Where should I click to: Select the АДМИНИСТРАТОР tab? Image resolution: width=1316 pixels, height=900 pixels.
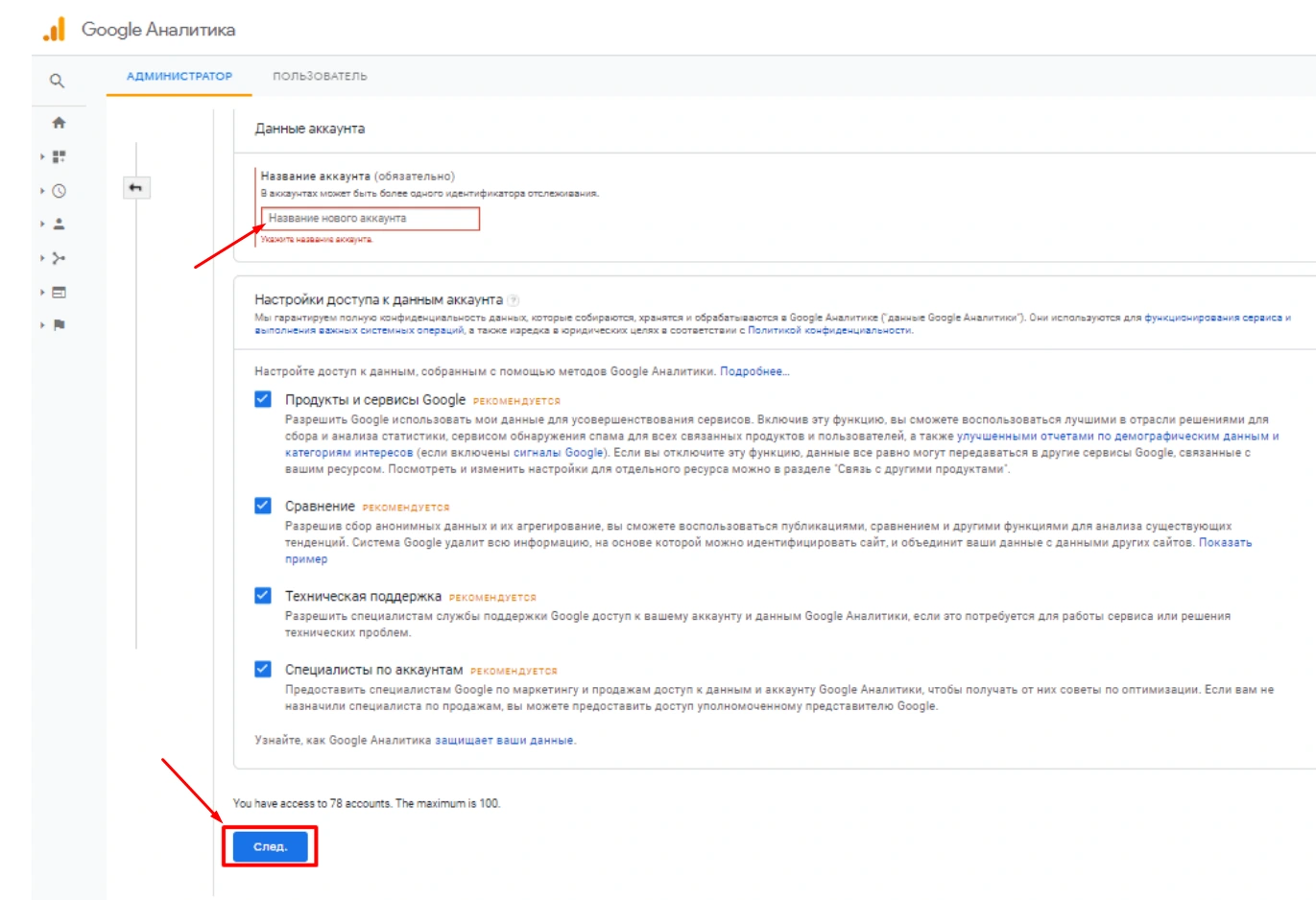[179, 77]
